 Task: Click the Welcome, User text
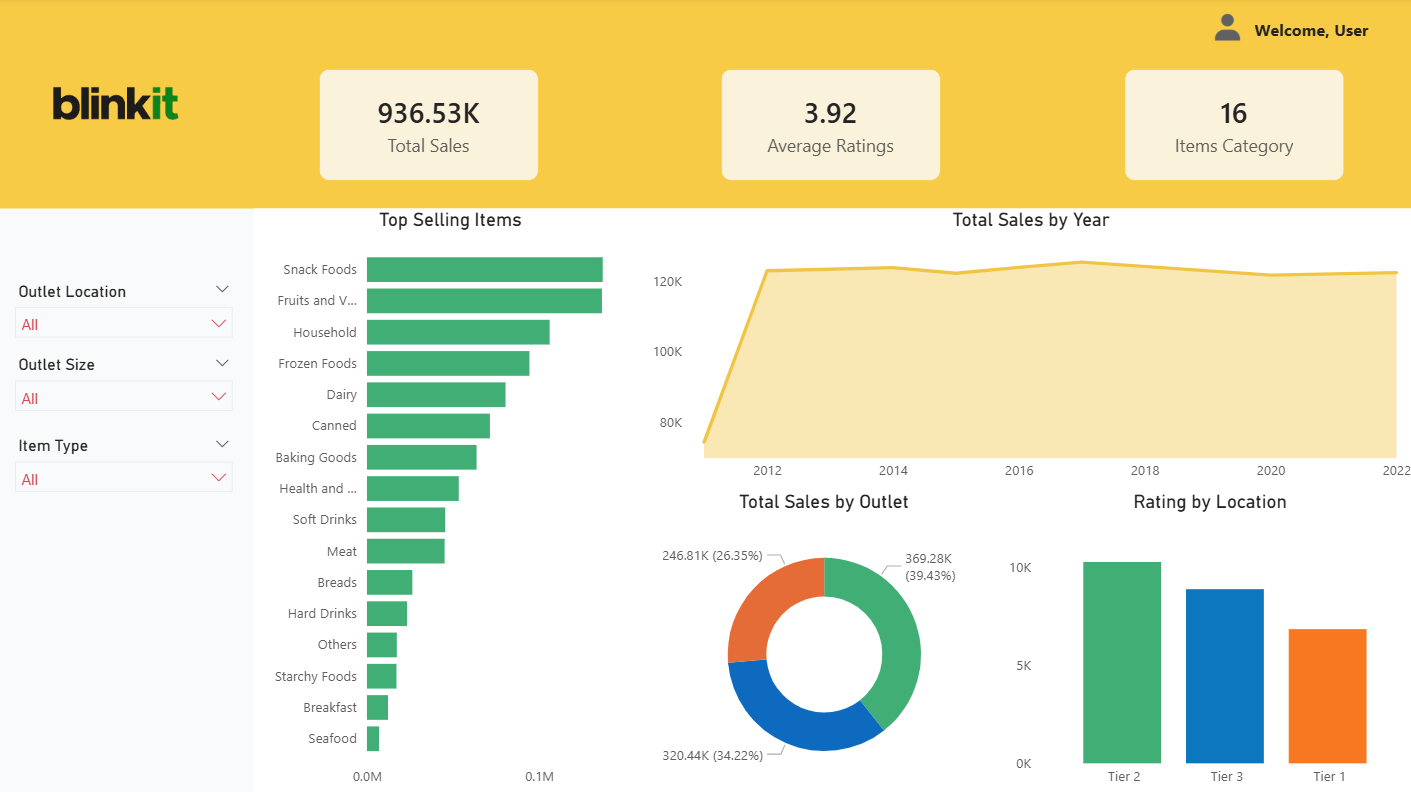[1311, 31]
